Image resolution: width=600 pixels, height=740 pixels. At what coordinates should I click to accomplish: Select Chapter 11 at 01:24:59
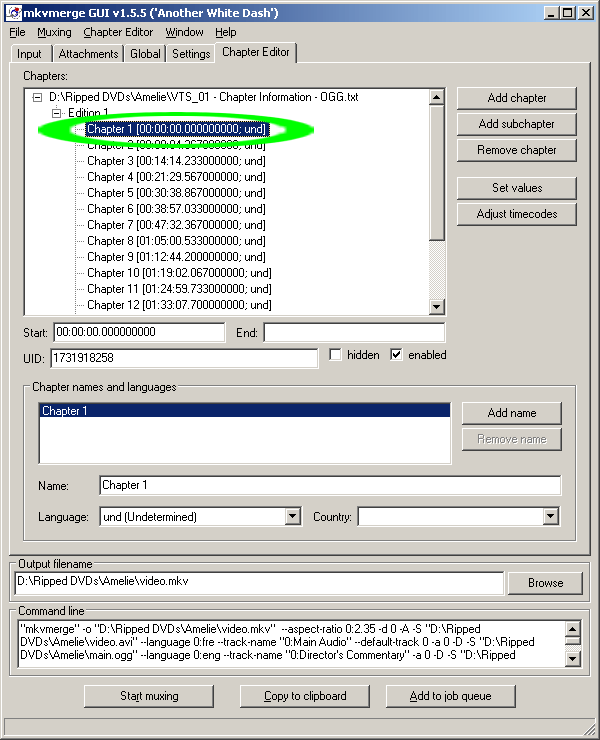[x=179, y=289]
